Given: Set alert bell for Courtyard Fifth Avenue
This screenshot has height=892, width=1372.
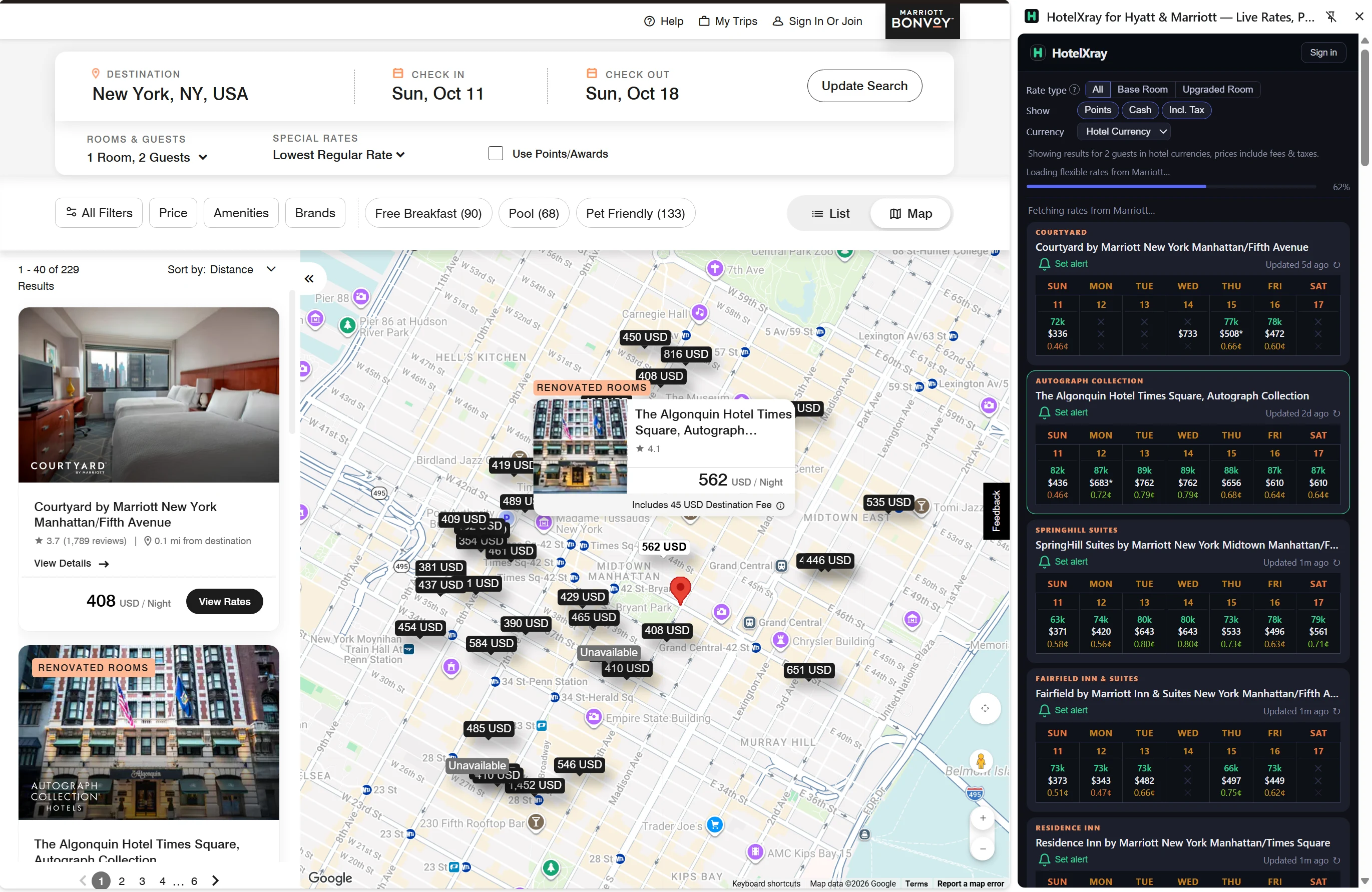Looking at the screenshot, I should pyautogui.click(x=1044, y=264).
